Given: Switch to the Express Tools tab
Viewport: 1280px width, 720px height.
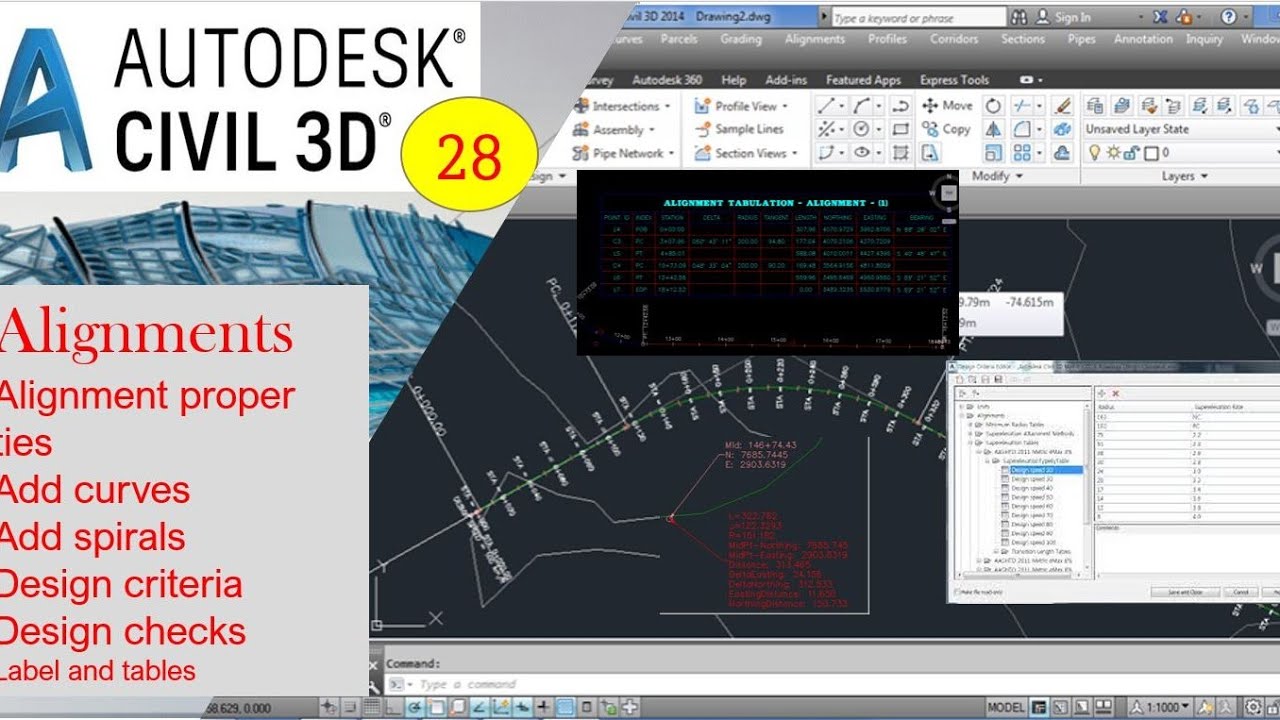Looking at the screenshot, I should [954, 80].
